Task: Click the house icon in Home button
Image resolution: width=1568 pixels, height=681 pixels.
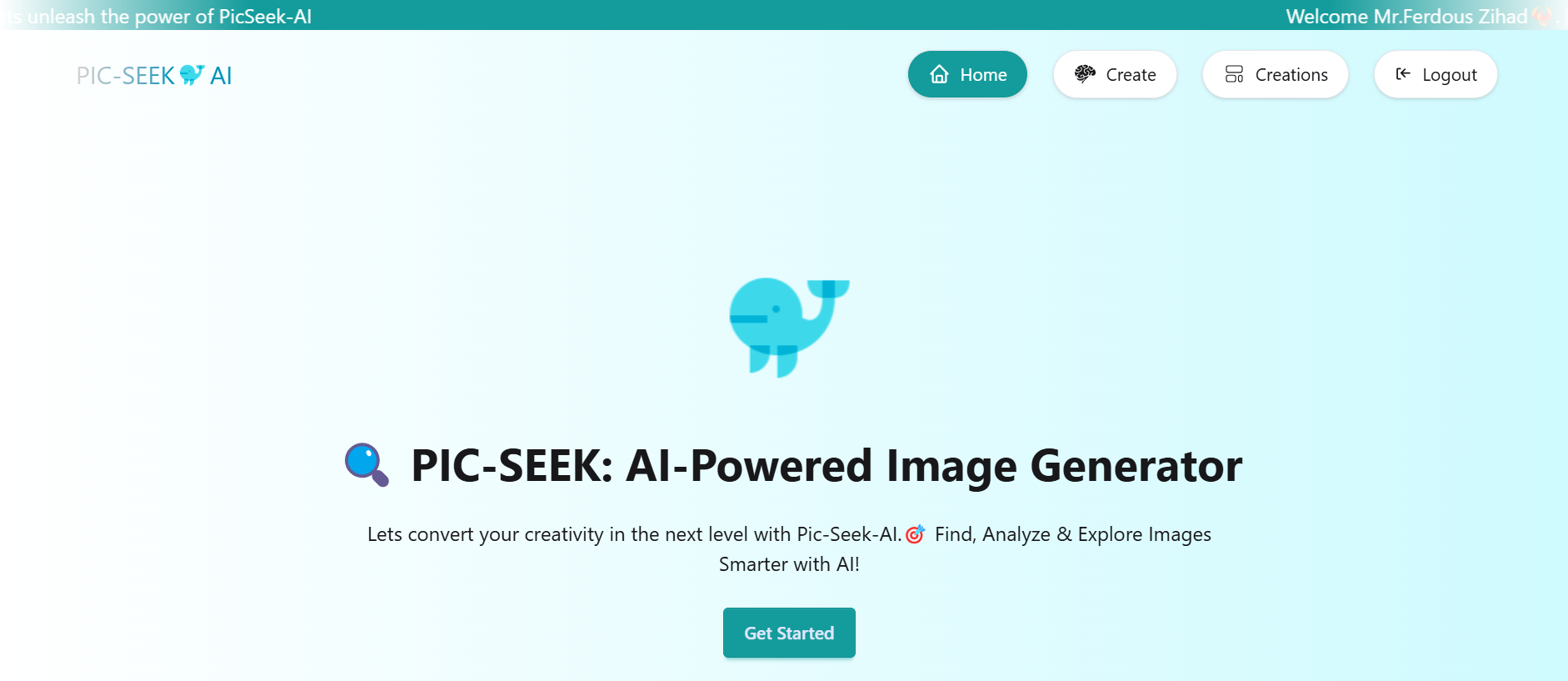Action: point(939,74)
